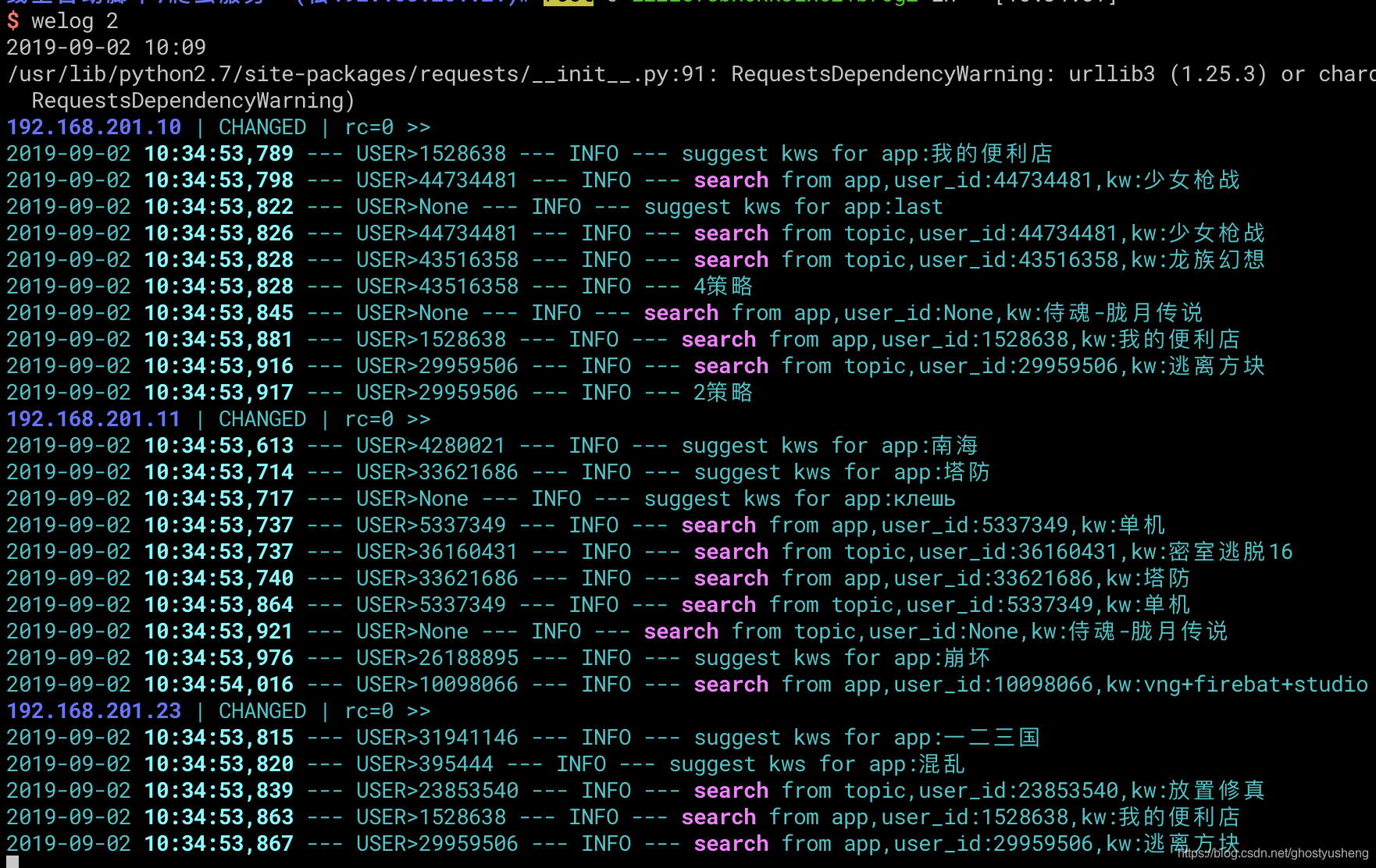
Task: Click the date line 2019-09-02 10:09
Action: 106,48
